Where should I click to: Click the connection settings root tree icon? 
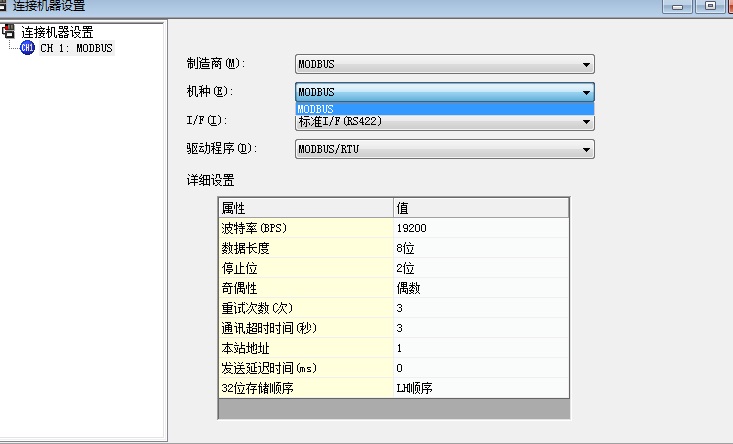[x=9, y=32]
